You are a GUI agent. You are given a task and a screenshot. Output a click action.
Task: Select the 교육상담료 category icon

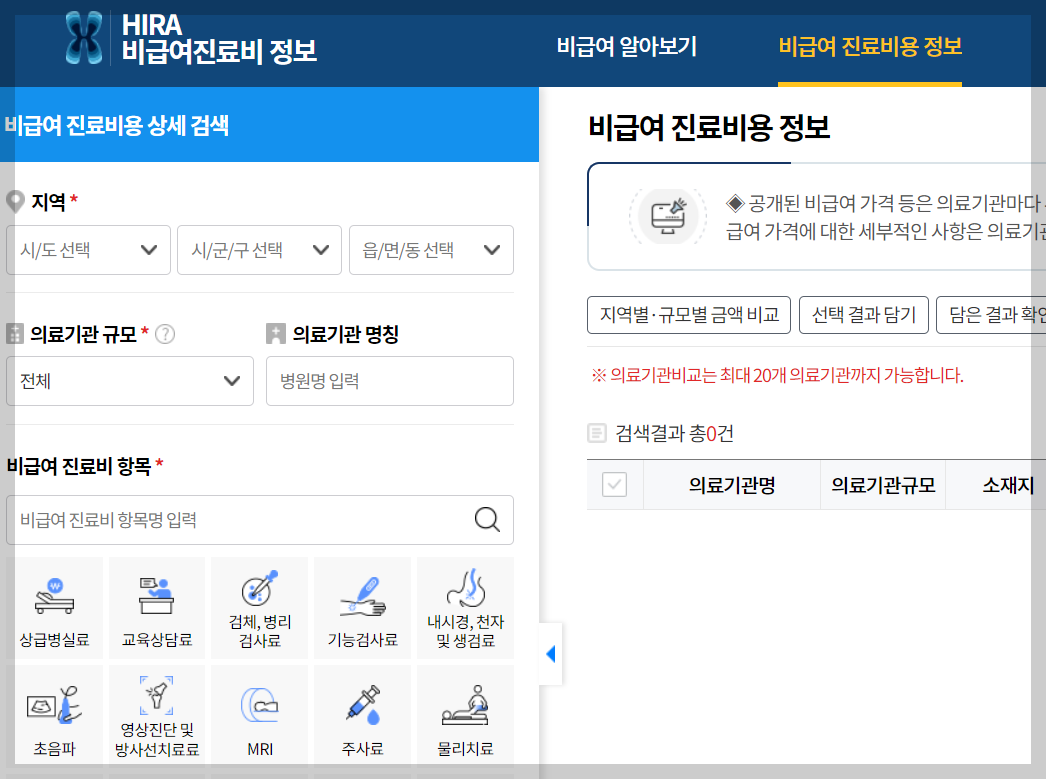(x=157, y=607)
